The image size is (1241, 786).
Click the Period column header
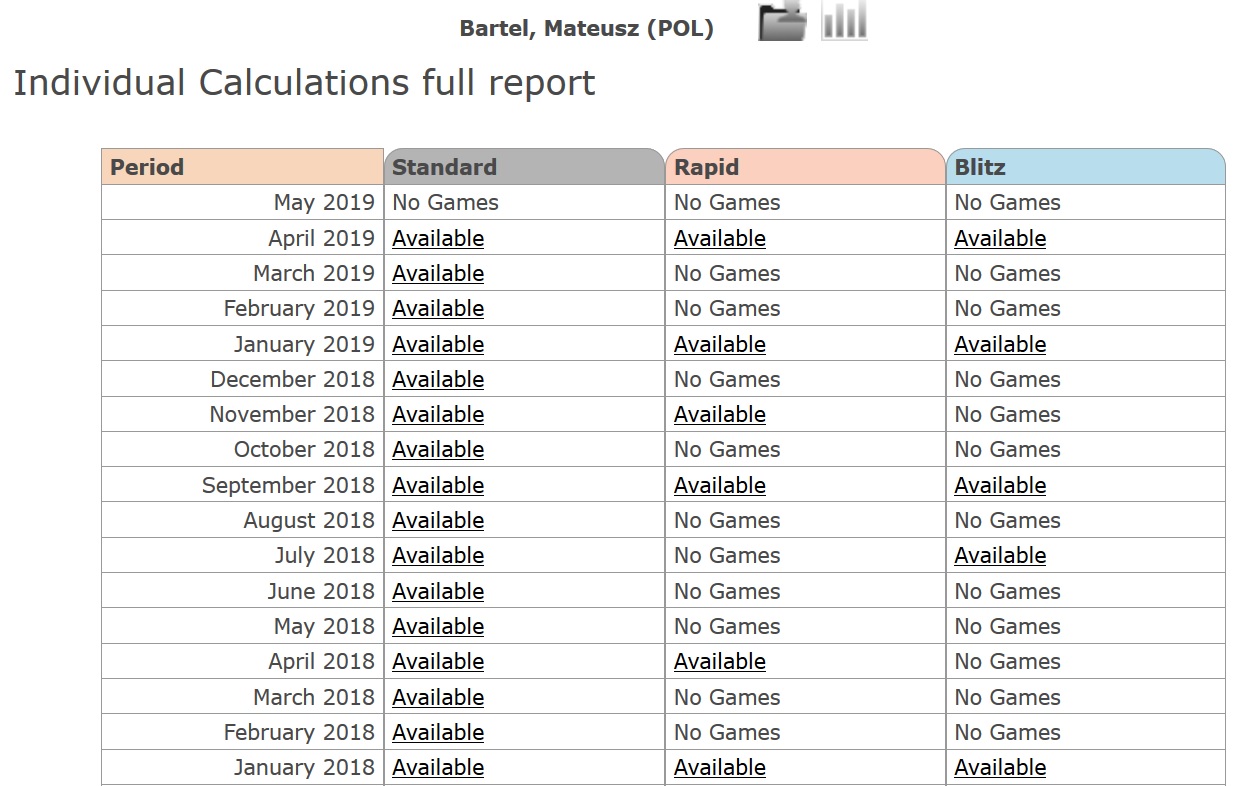click(242, 167)
